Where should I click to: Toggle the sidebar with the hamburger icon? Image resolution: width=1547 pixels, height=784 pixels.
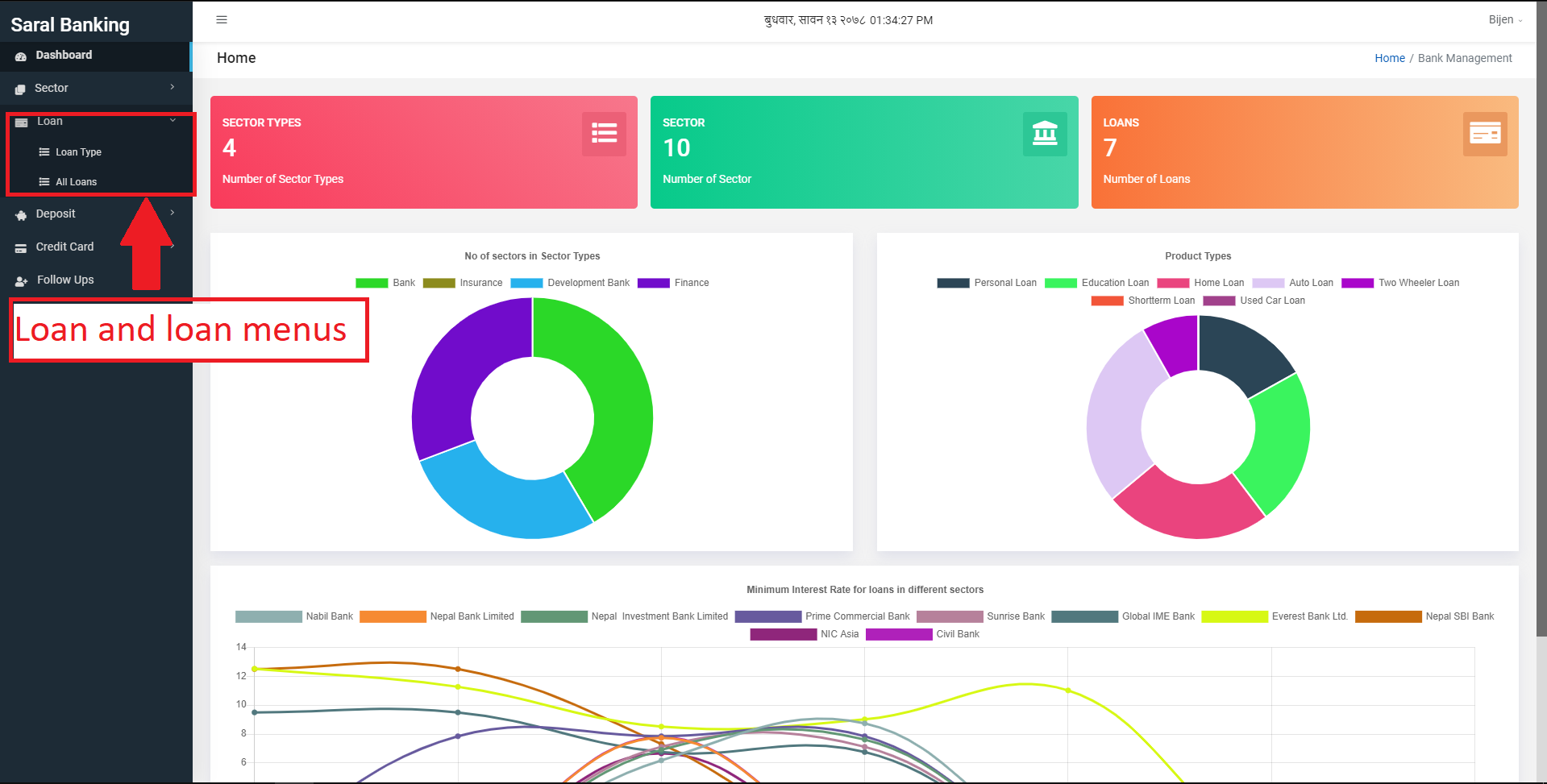222,20
